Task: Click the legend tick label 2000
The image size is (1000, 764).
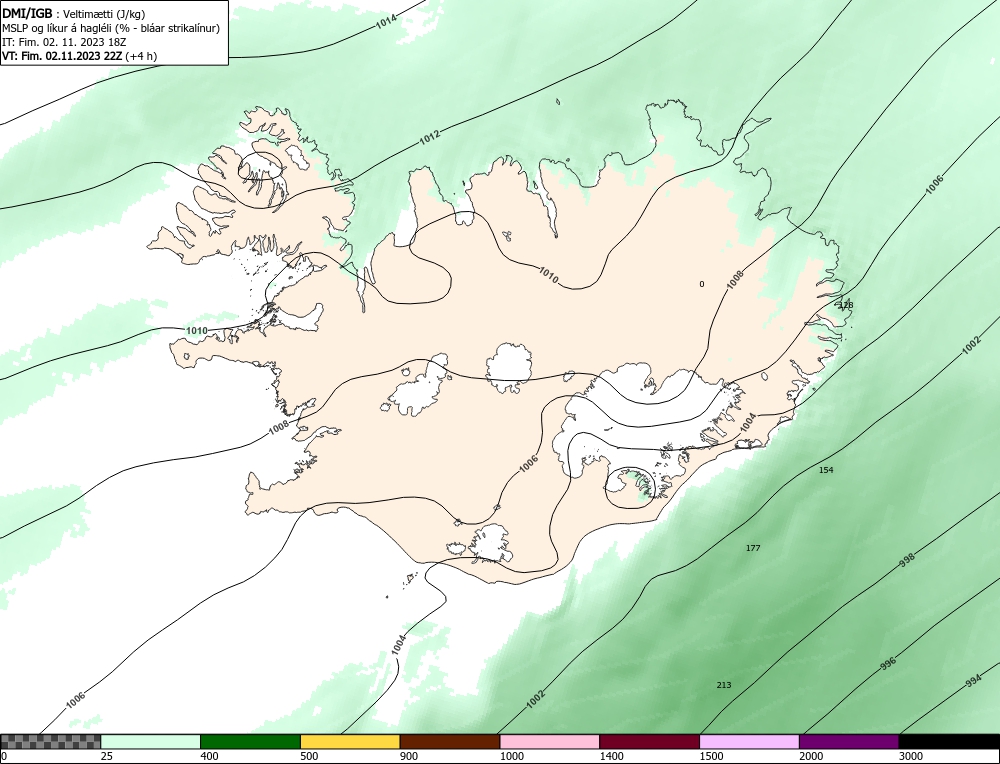Action: click(x=811, y=756)
